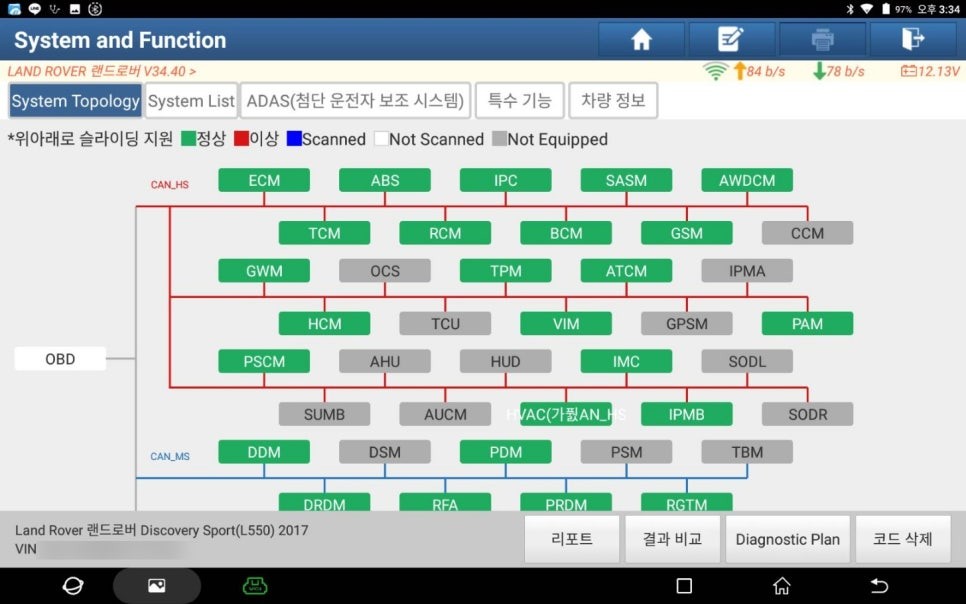This screenshot has height=604, width=966.
Task: Click the 12.13V battery voltage indicator
Action: tap(928, 71)
